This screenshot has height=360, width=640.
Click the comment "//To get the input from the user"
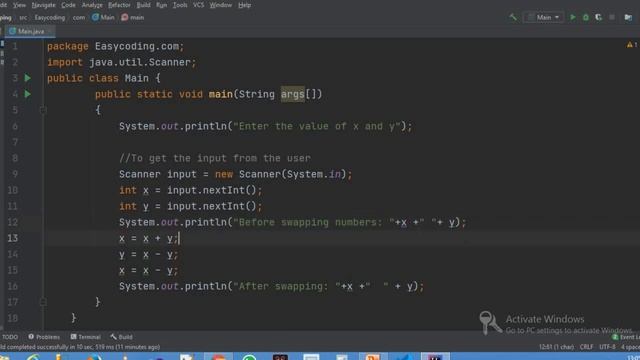(x=215, y=158)
